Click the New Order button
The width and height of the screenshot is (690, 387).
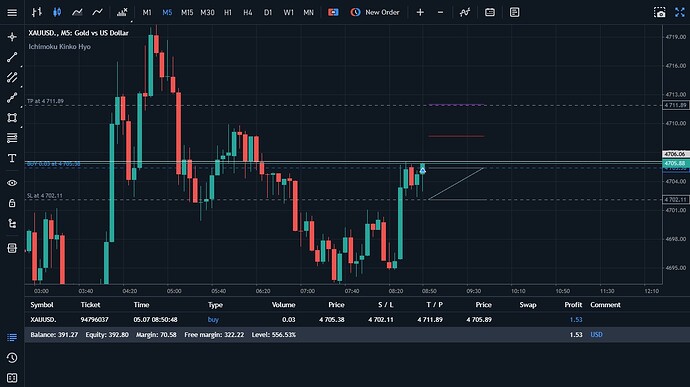click(375, 12)
